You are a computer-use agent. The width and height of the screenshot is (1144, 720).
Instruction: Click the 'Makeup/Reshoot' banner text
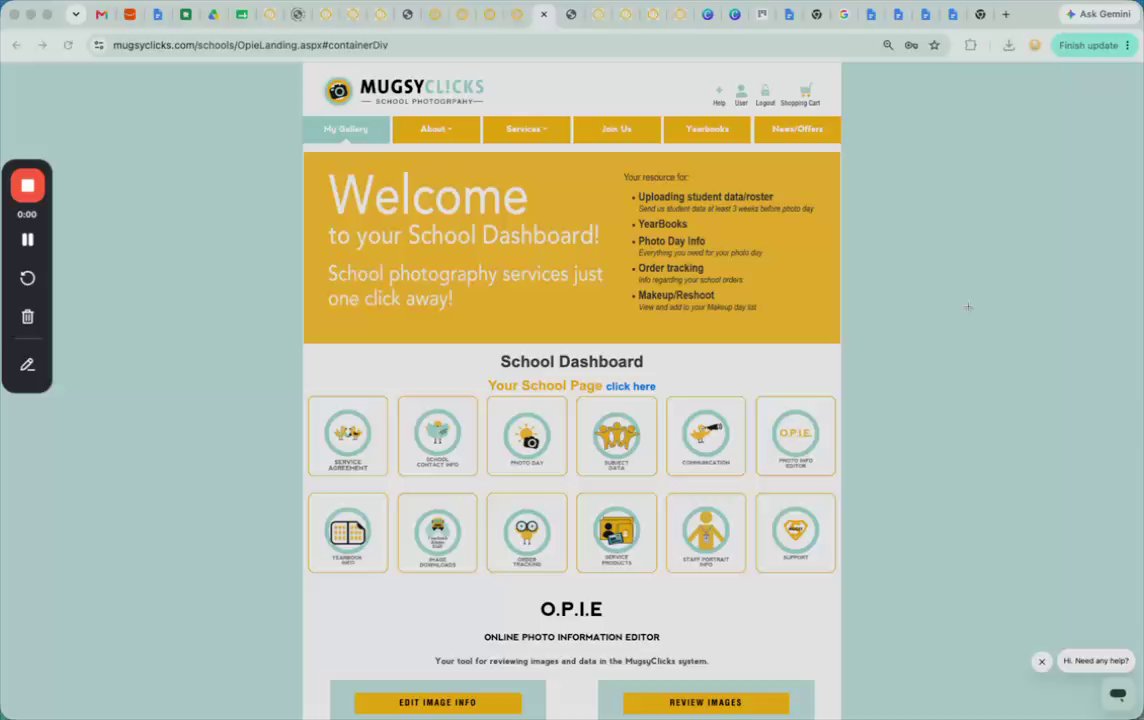(676, 295)
